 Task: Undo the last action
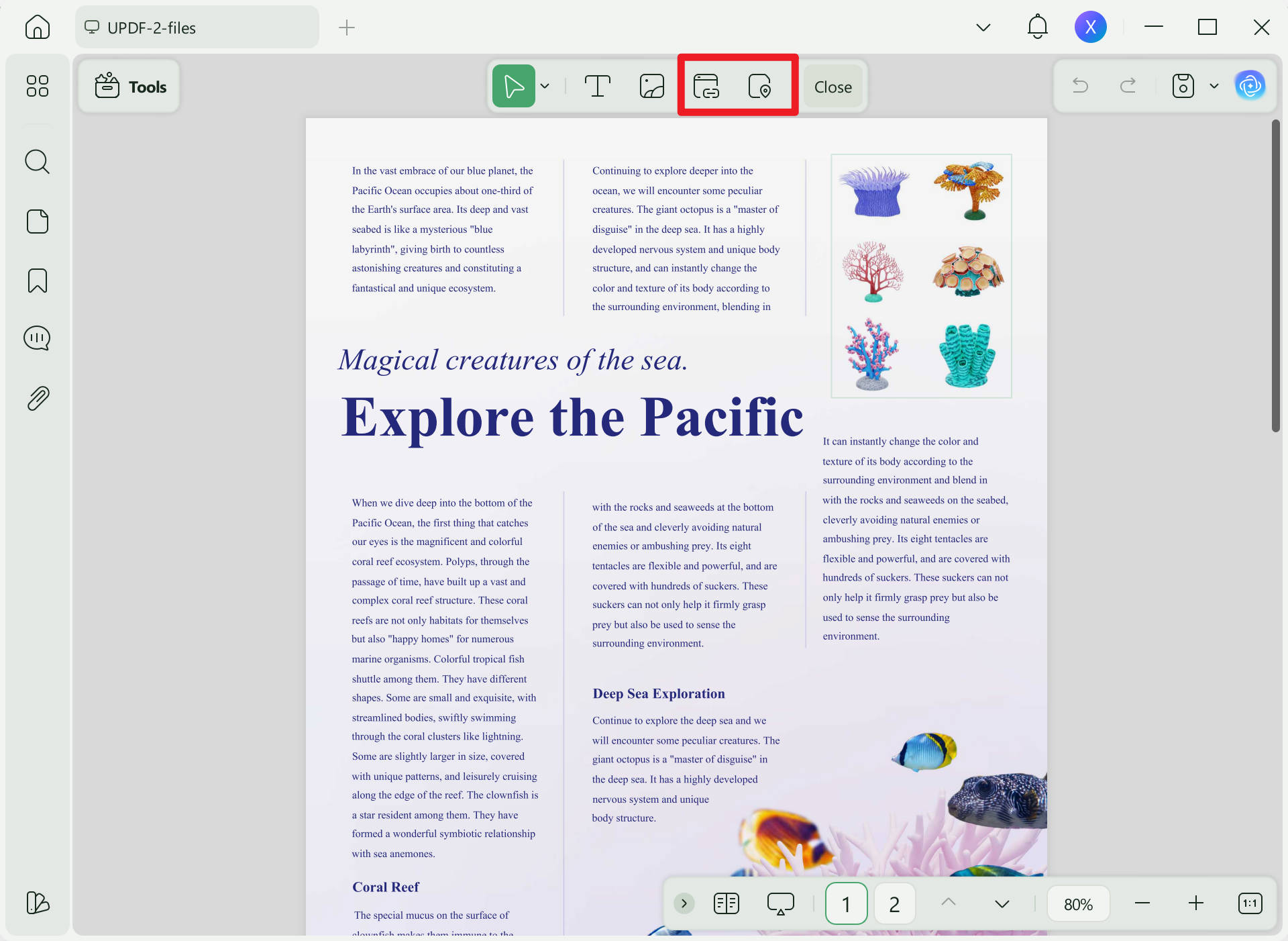[1080, 86]
